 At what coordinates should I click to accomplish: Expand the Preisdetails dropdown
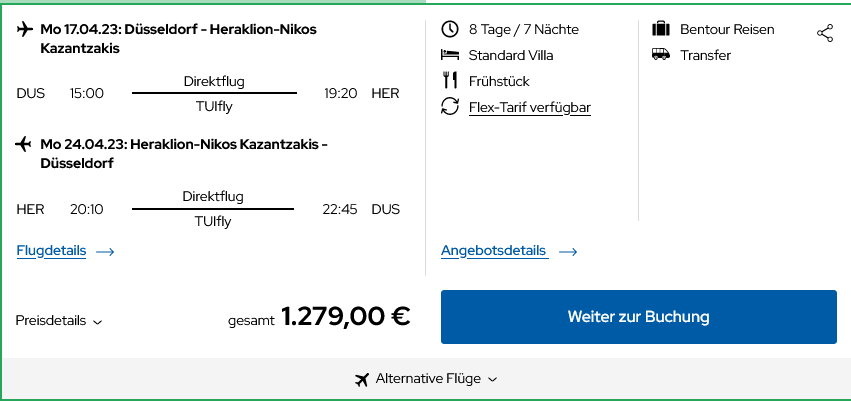tap(59, 321)
